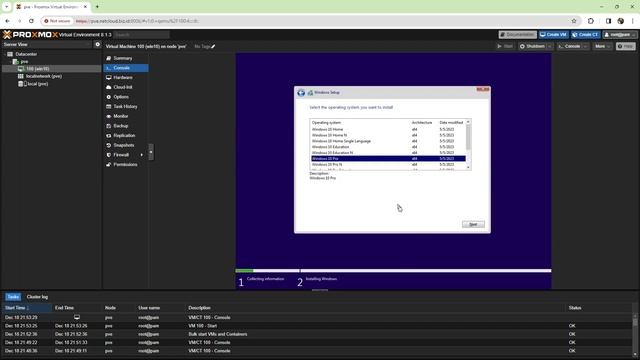
Task: Select Windows 10 Home in setup list
Action: point(388,129)
